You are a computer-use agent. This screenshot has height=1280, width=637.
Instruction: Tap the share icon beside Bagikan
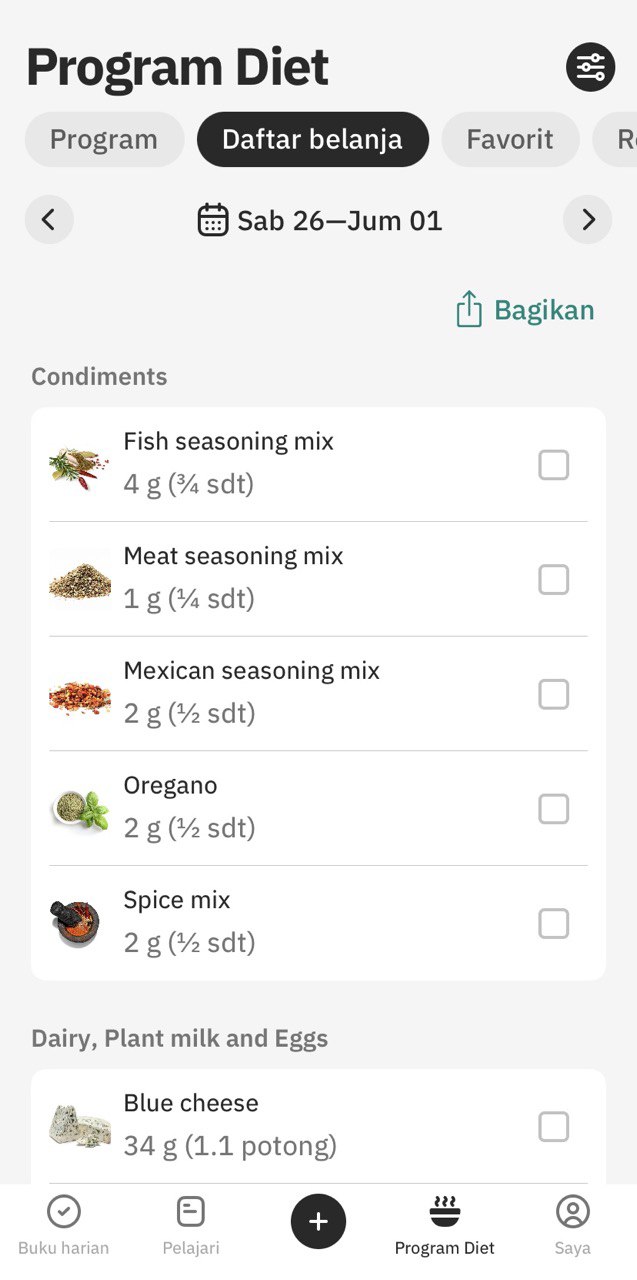point(469,310)
